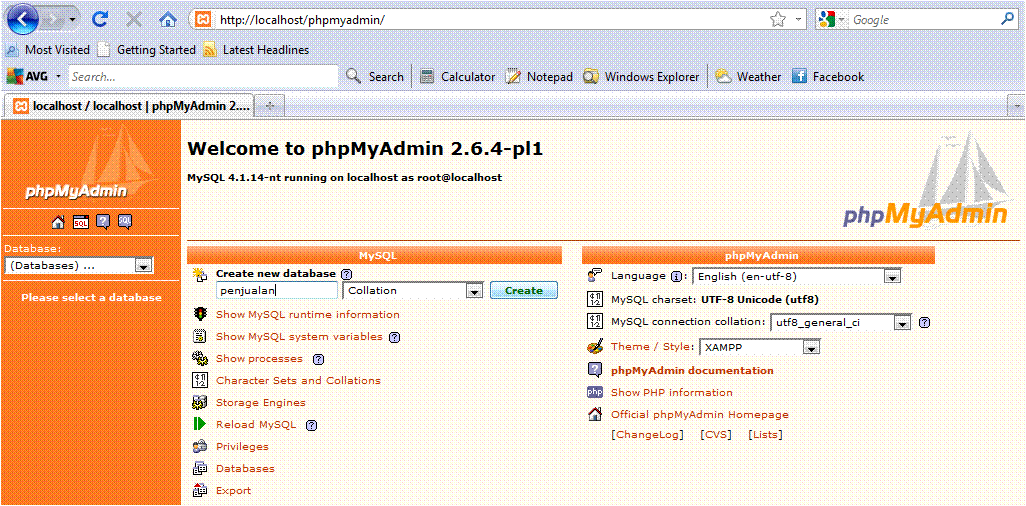
Task: Click the database name field containing penjualan
Action: (276, 291)
